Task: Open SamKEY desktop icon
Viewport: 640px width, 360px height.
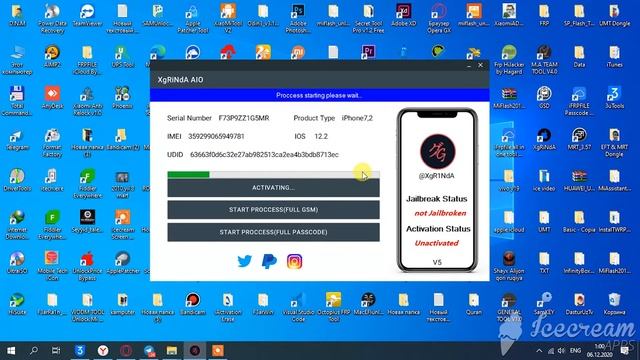Action: [x=544, y=304]
